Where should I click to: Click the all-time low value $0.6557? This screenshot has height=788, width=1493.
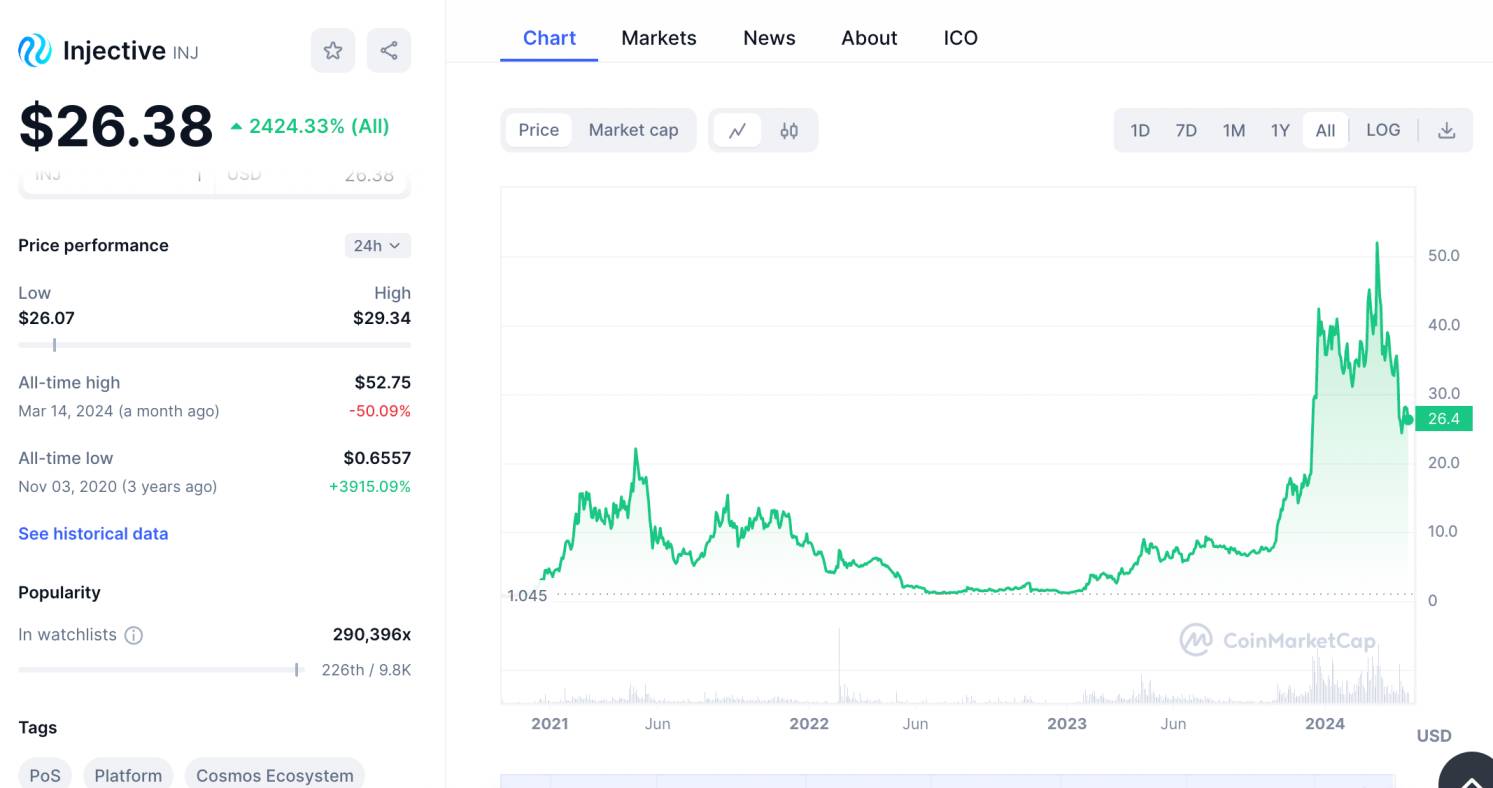click(x=377, y=458)
